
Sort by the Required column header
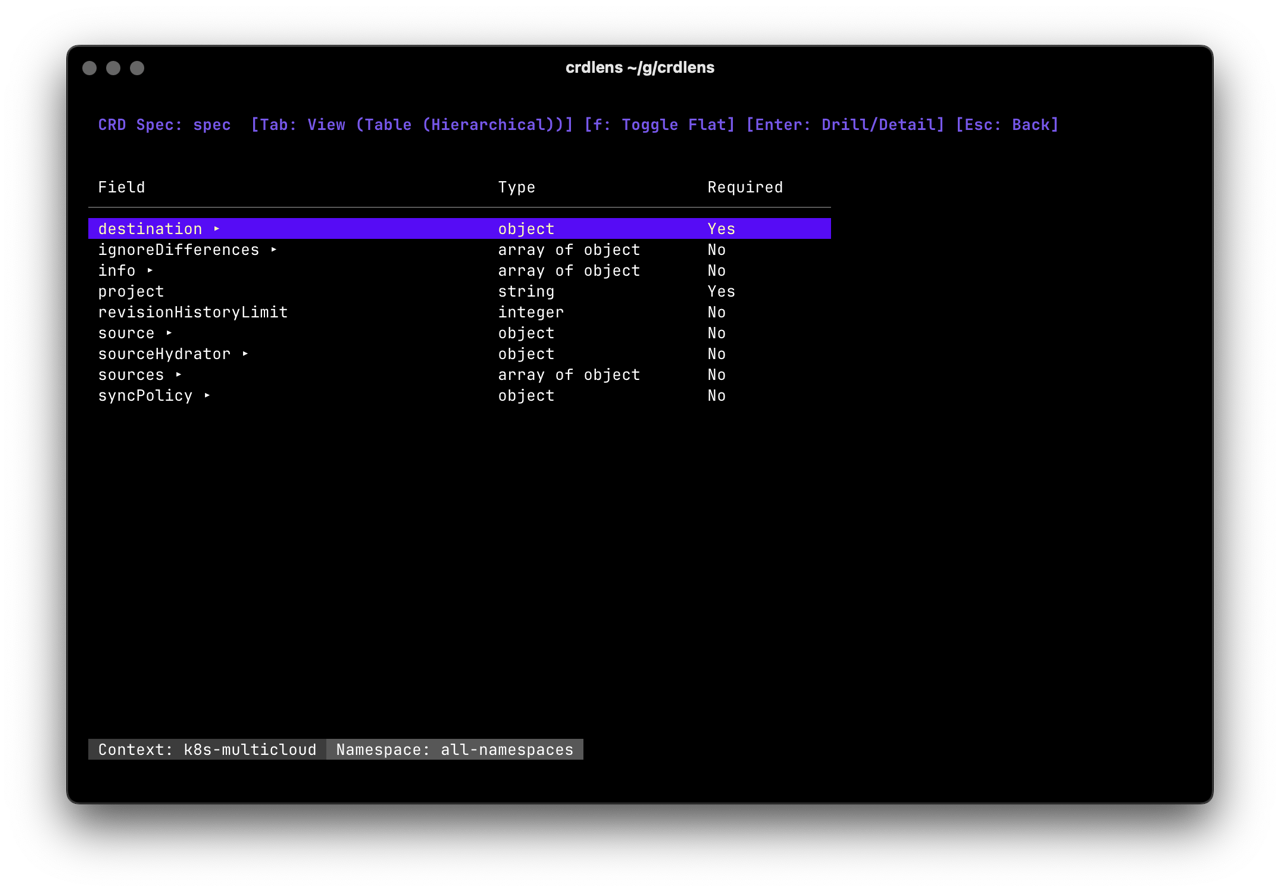(x=744, y=187)
